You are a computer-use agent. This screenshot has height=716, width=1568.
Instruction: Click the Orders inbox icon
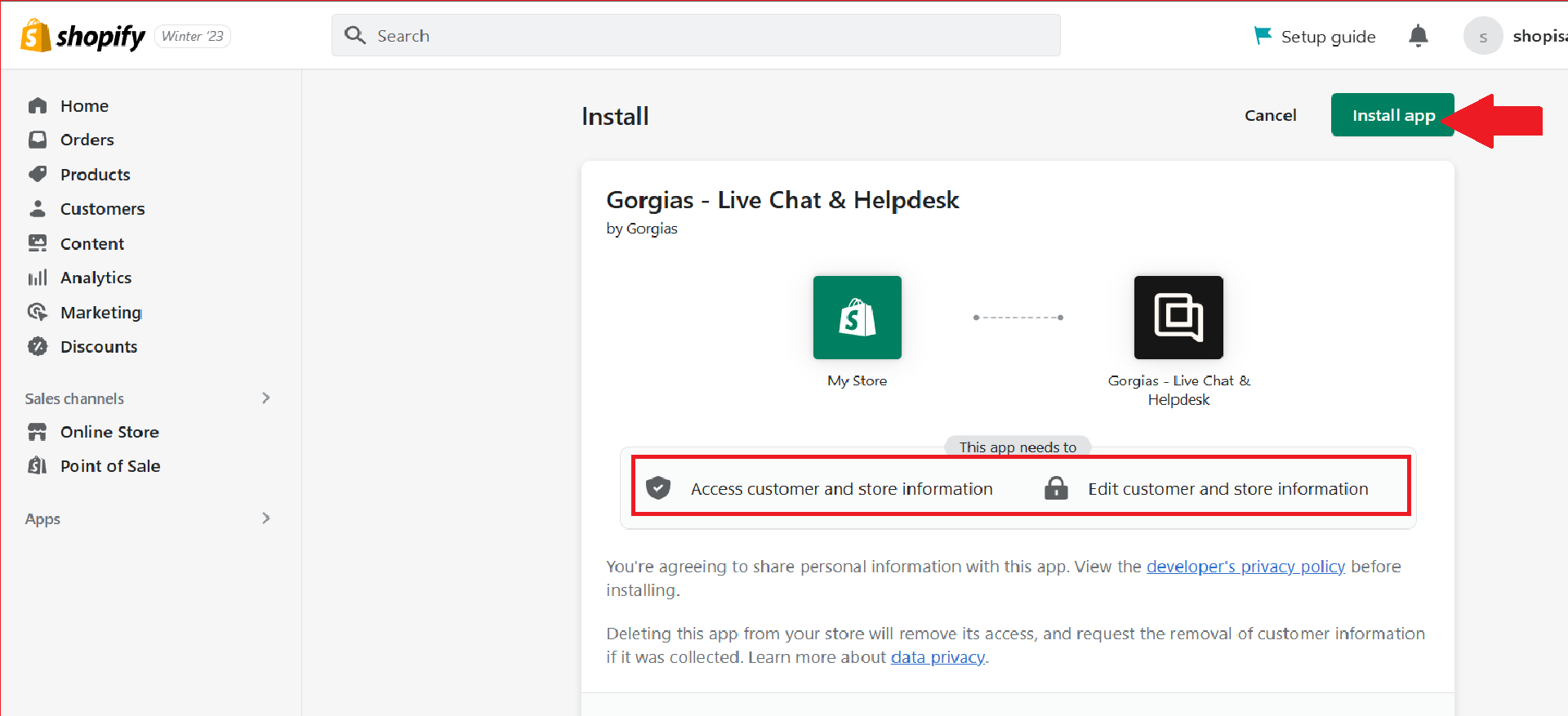tap(38, 140)
